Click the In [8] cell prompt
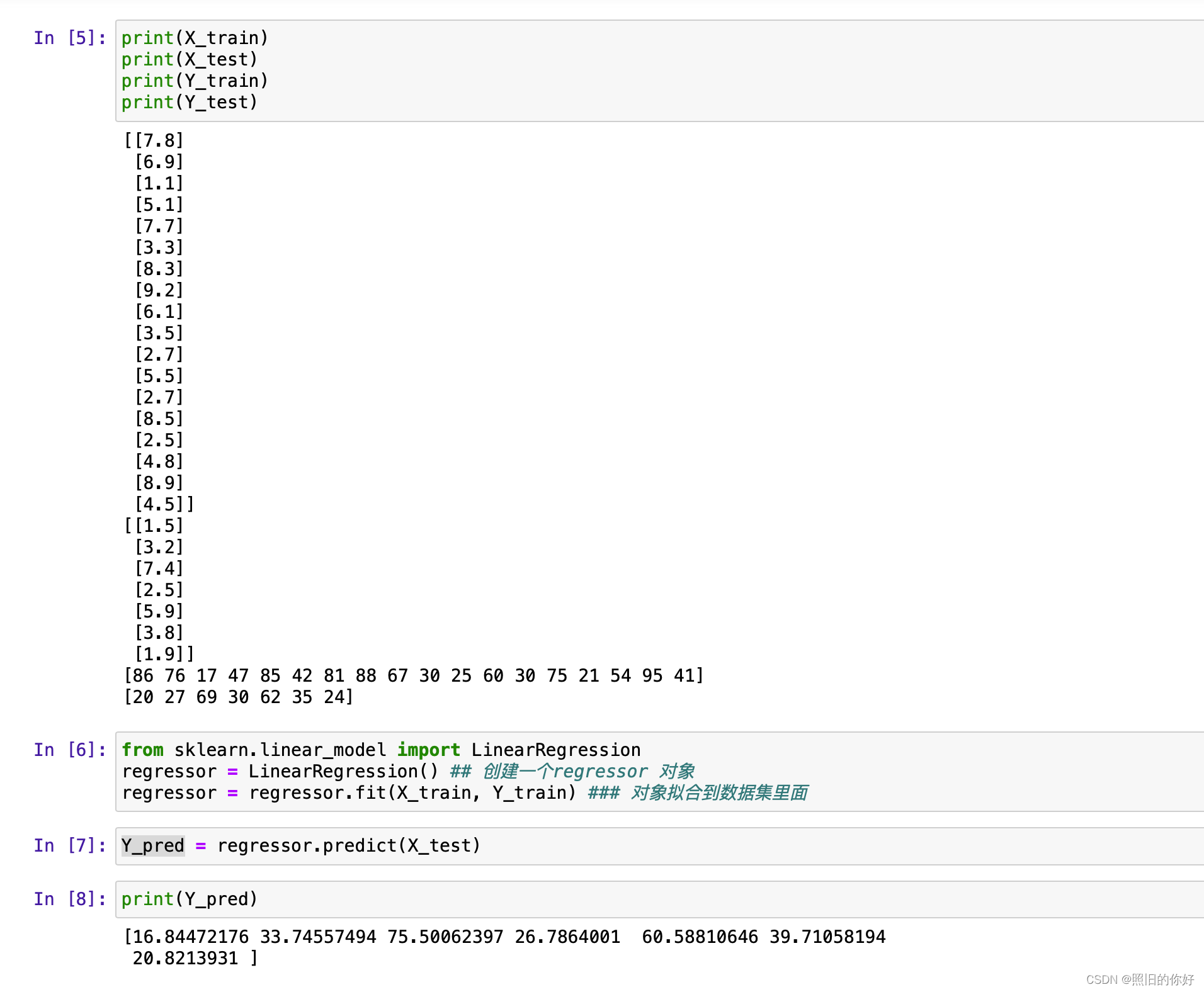 point(70,899)
